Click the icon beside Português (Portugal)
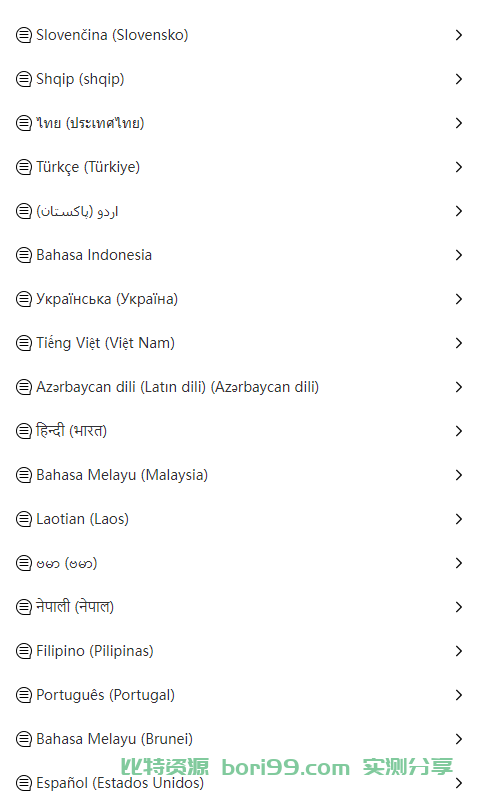The width and height of the screenshot is (483, 805). point(24,695)
